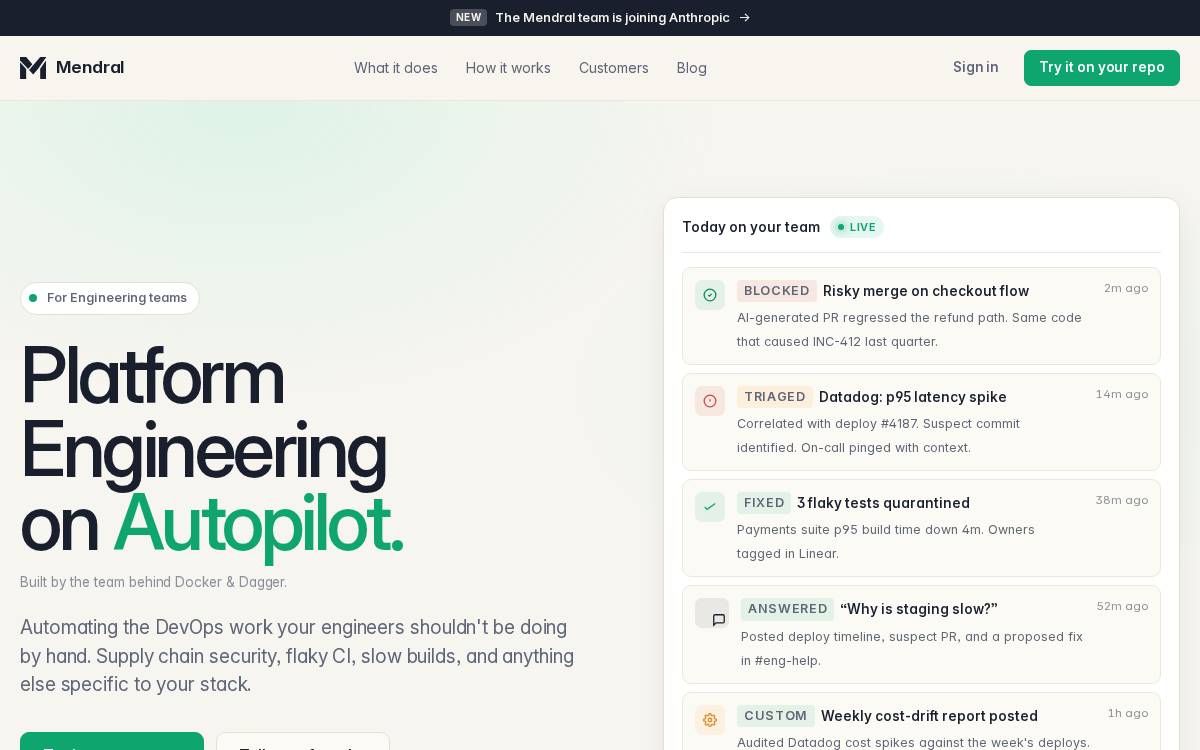Select “Why is staging slow?” title
The image size is (1200, 750).
coord(919,609)
